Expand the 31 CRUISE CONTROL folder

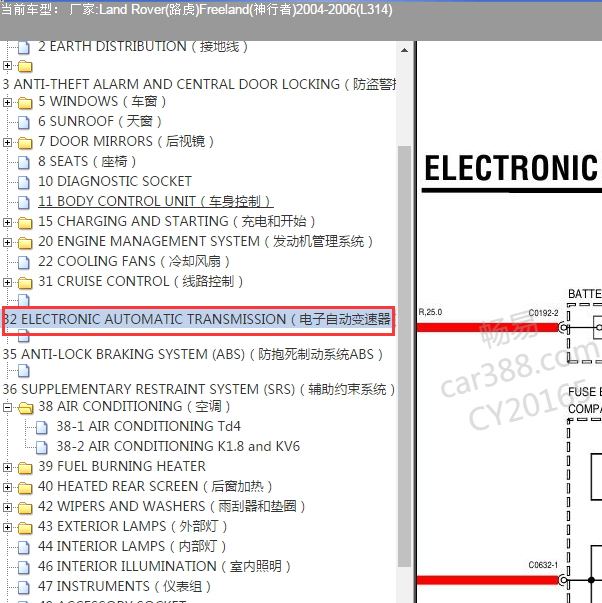point(7,282)
